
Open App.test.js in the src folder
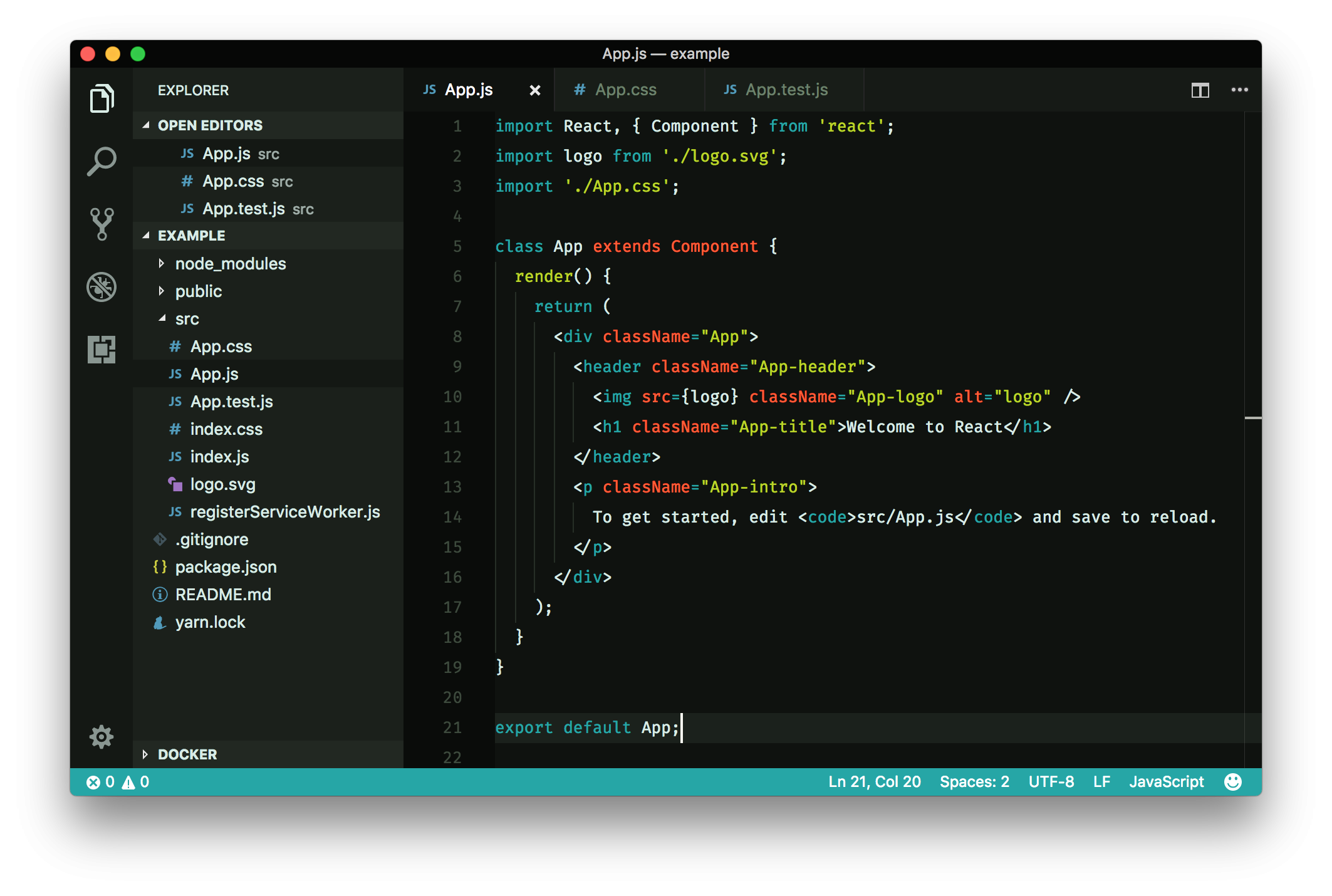click(268, 401)
